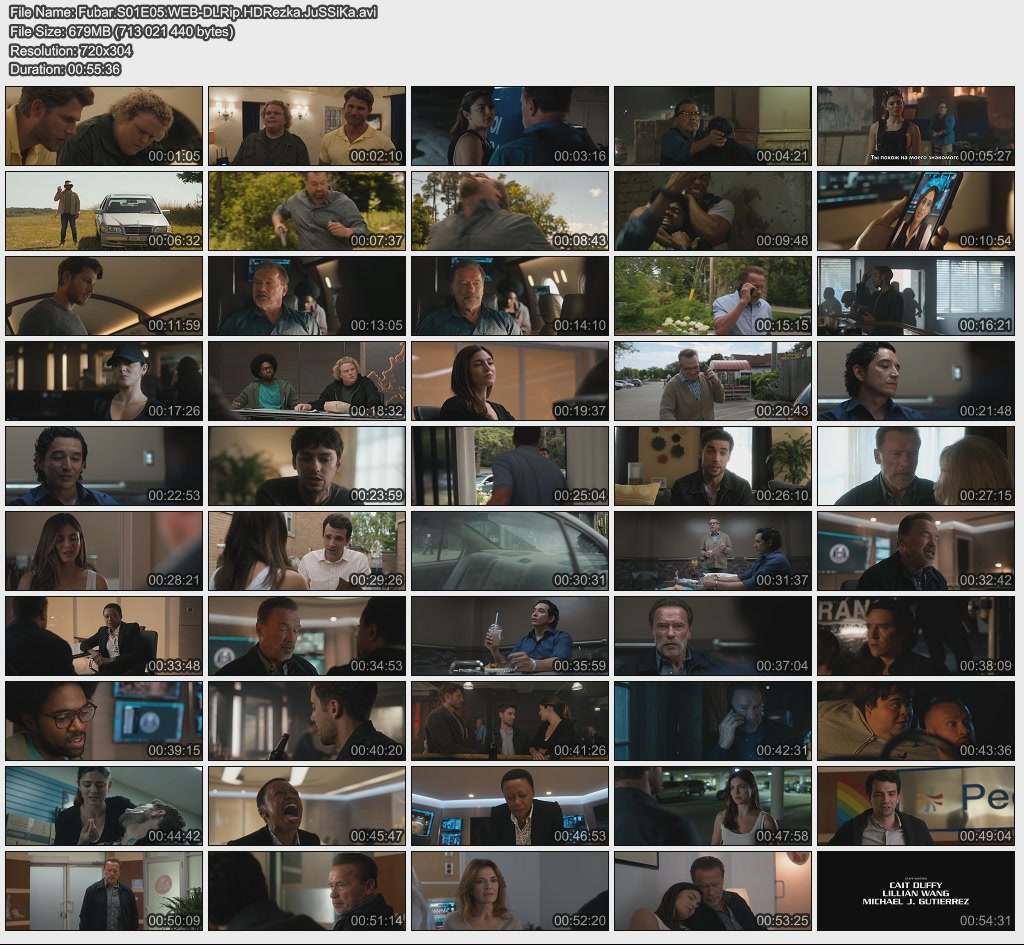Open the parking lot frame 00:20:43
Viewport: 1024px width, 945px height.
click(x=713, y=381)
